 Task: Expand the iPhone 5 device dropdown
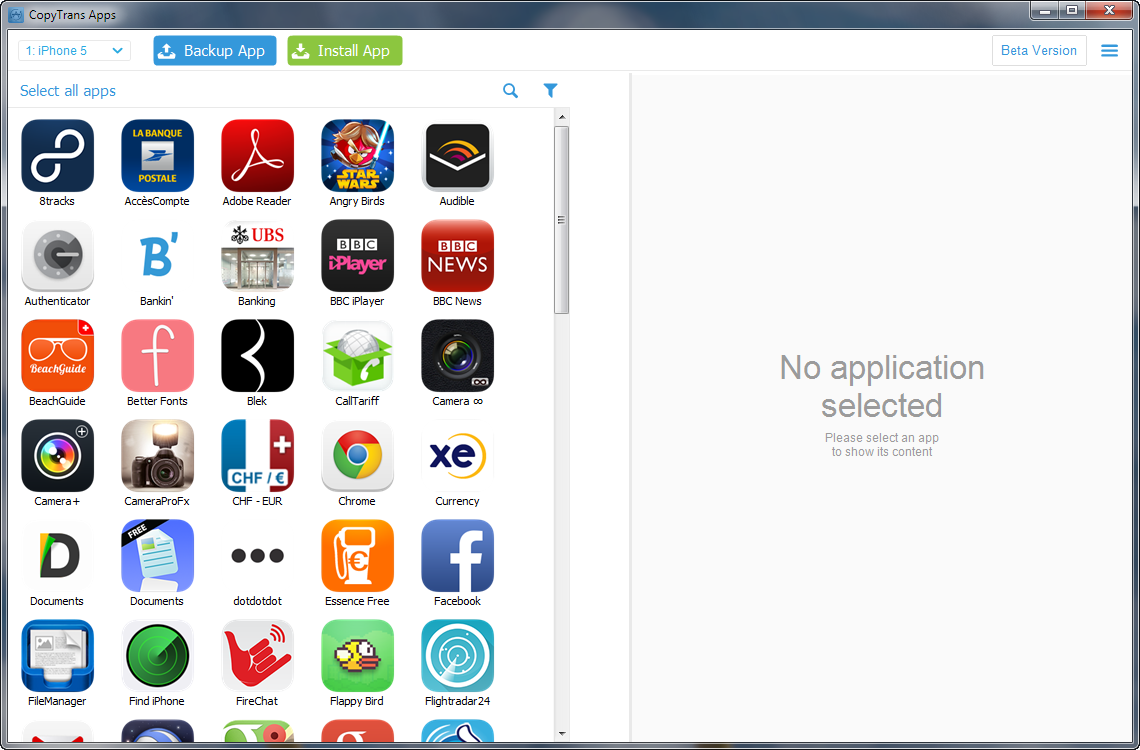74,51
